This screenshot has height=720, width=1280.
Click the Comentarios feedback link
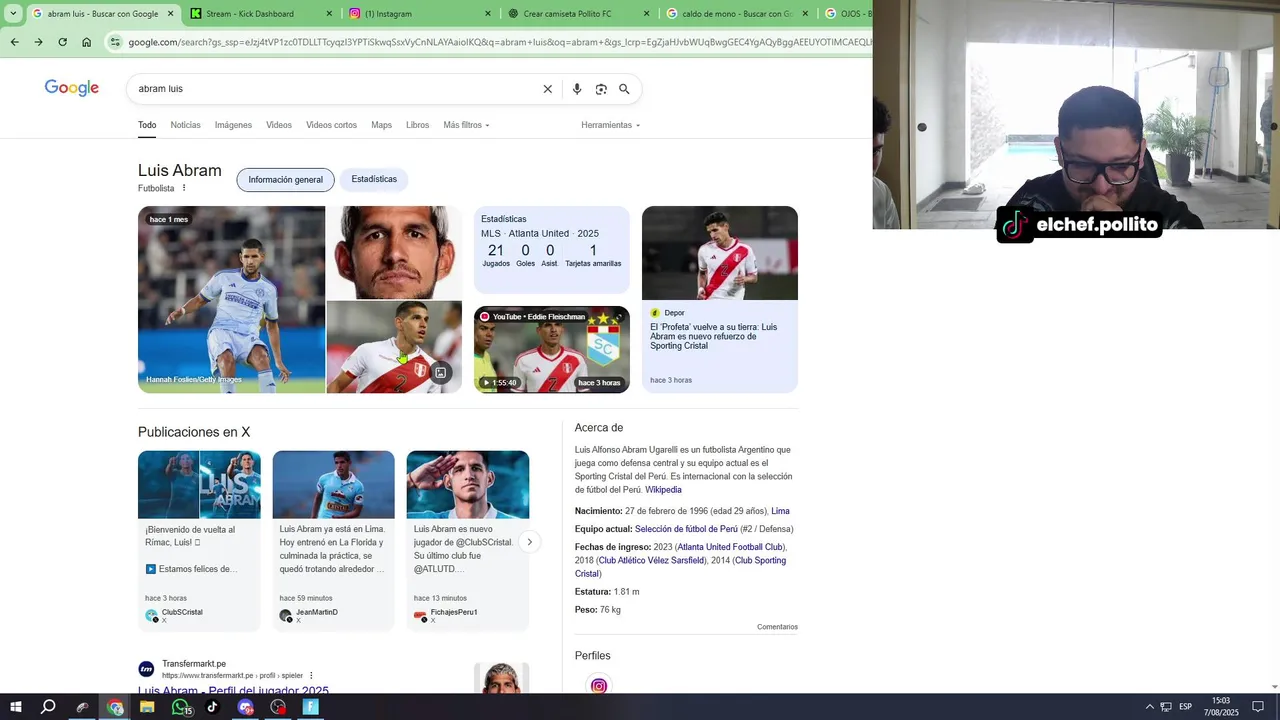[777, 627]
